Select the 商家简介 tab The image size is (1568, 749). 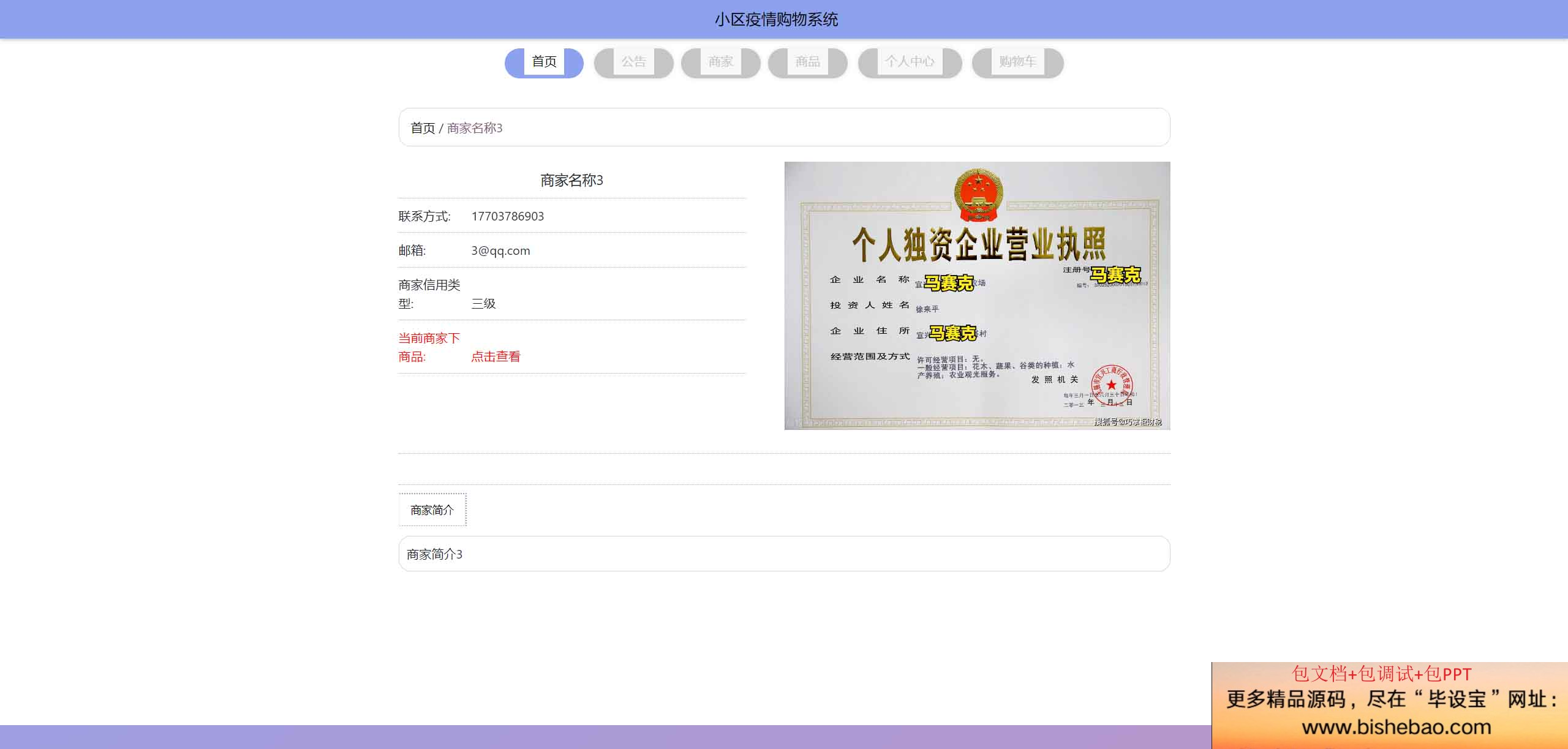click(432, 510)
